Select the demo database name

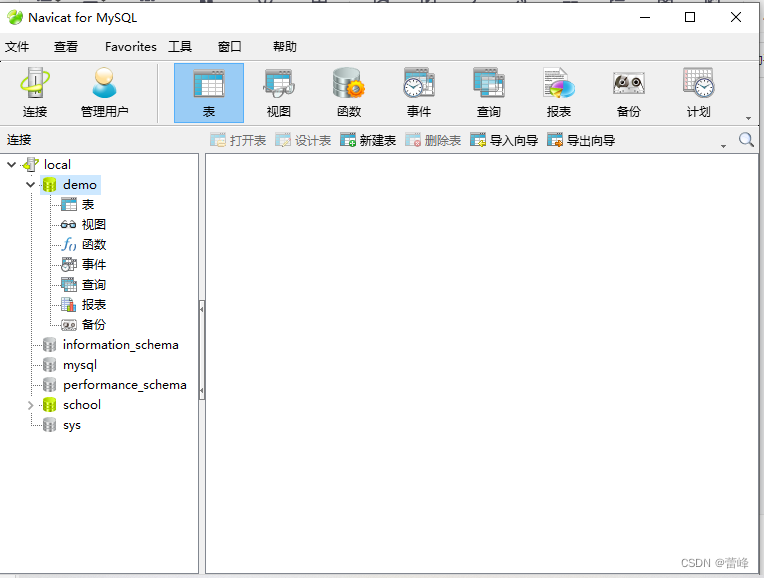80,185
